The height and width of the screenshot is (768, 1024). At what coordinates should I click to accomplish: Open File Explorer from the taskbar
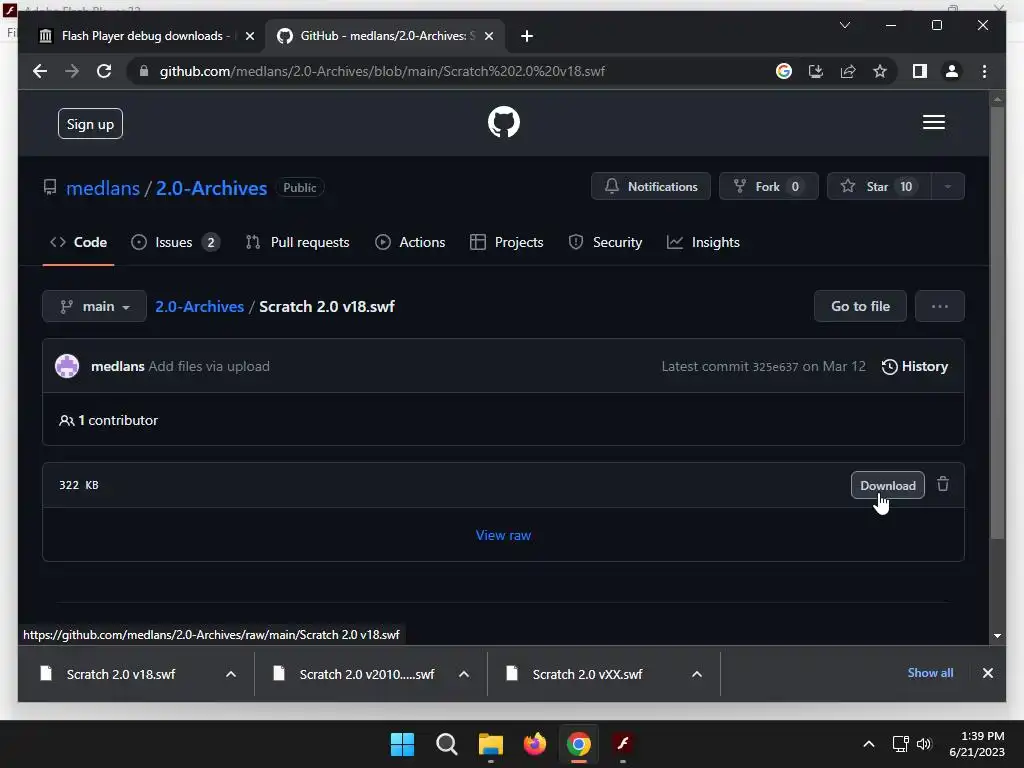coord(490,744)
